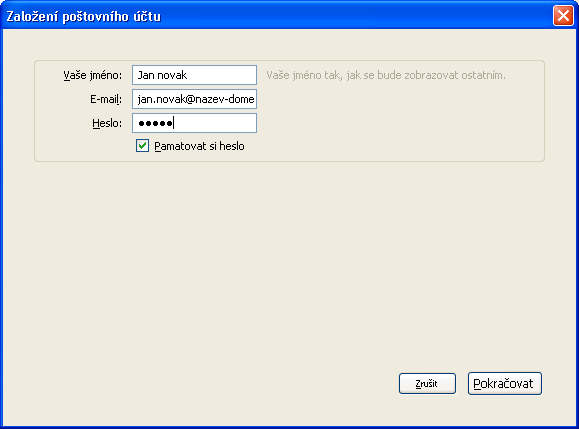Place cursor in jan.novak@nazev-dome text
Screen dimensions: 579x429
pyautogui.click(x=196, y=99)
